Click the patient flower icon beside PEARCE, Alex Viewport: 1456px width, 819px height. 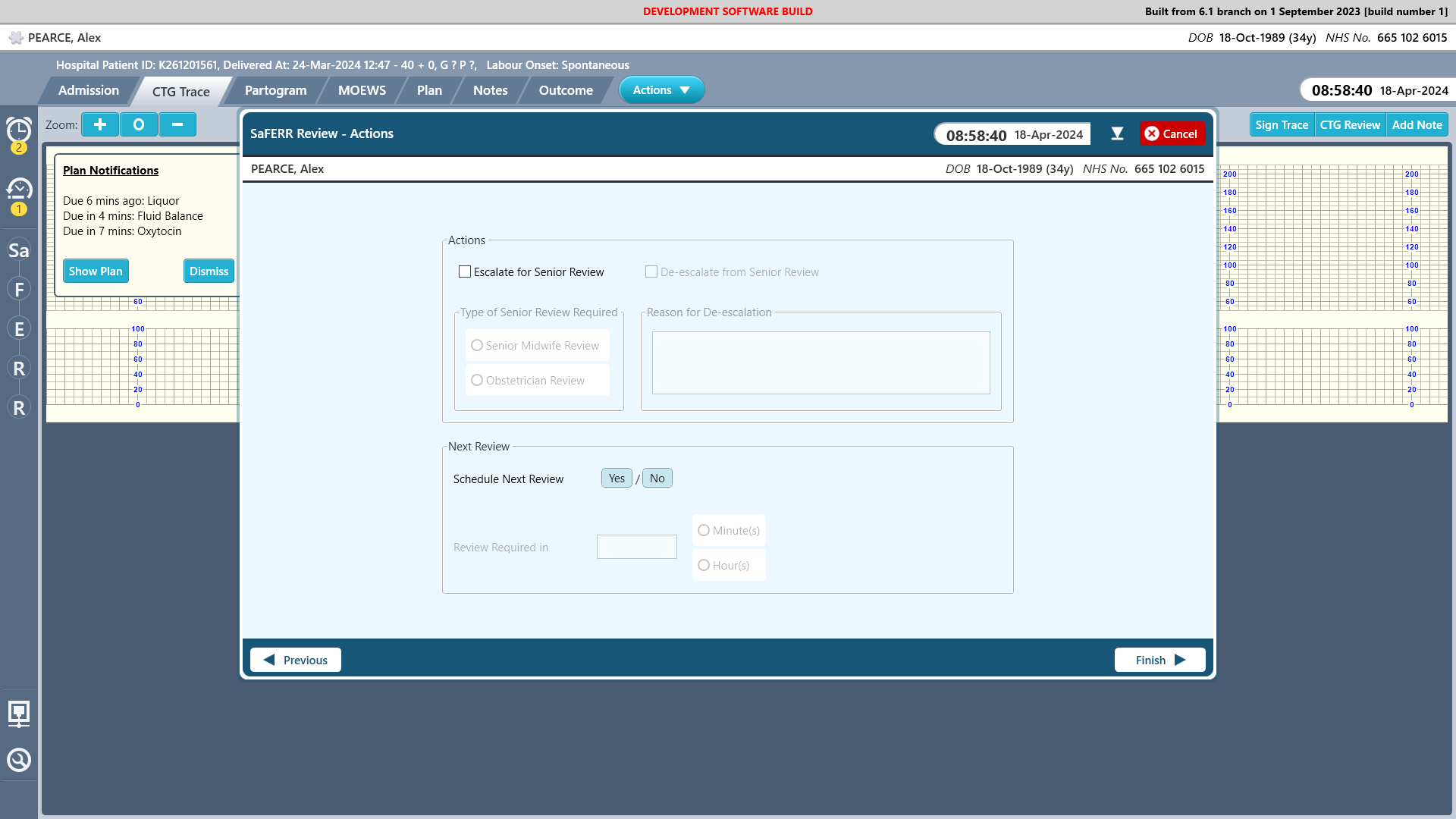coord(16,38)
